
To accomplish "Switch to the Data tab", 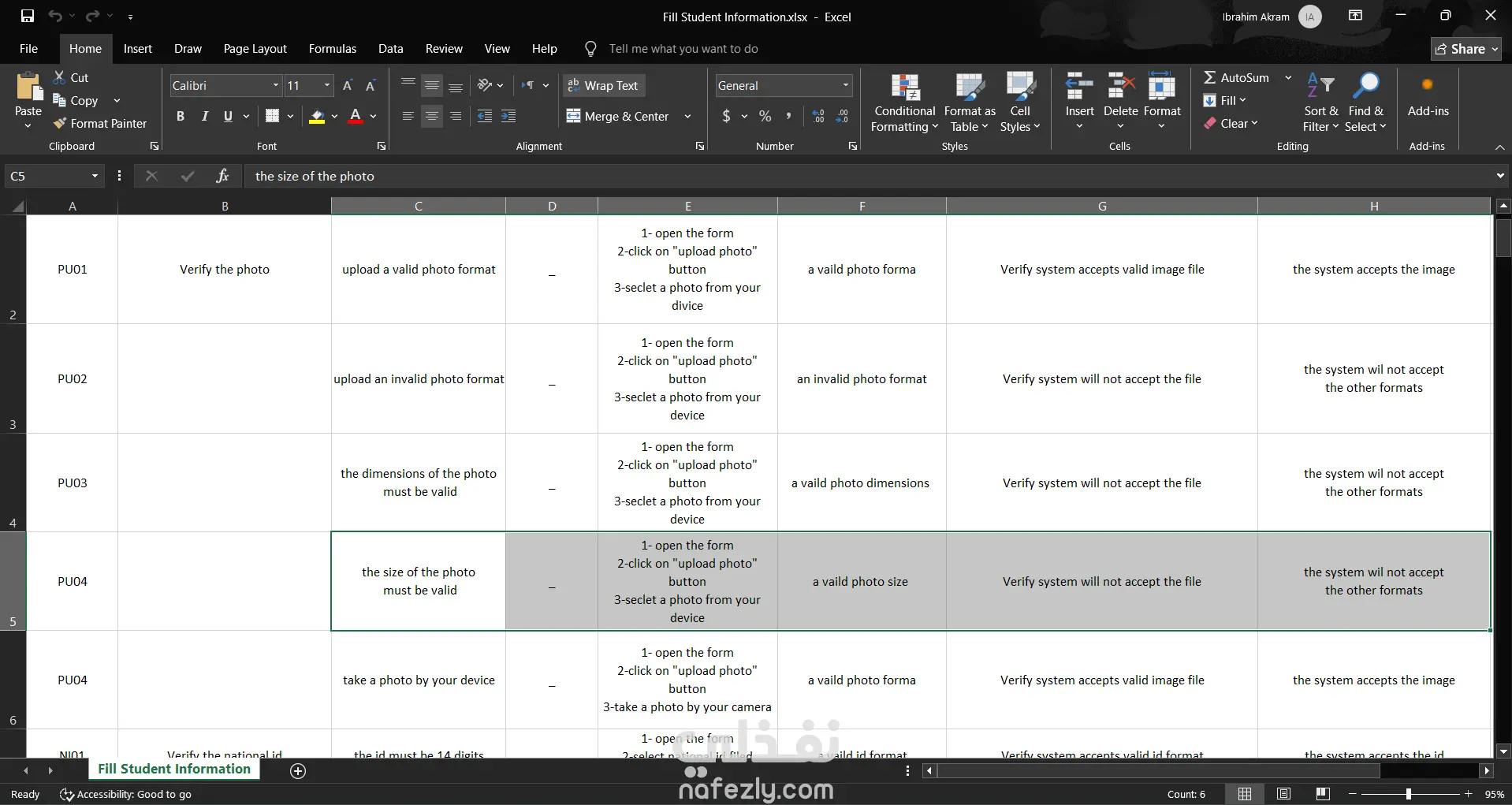I will pyautogui.click(x=390, y=48).
